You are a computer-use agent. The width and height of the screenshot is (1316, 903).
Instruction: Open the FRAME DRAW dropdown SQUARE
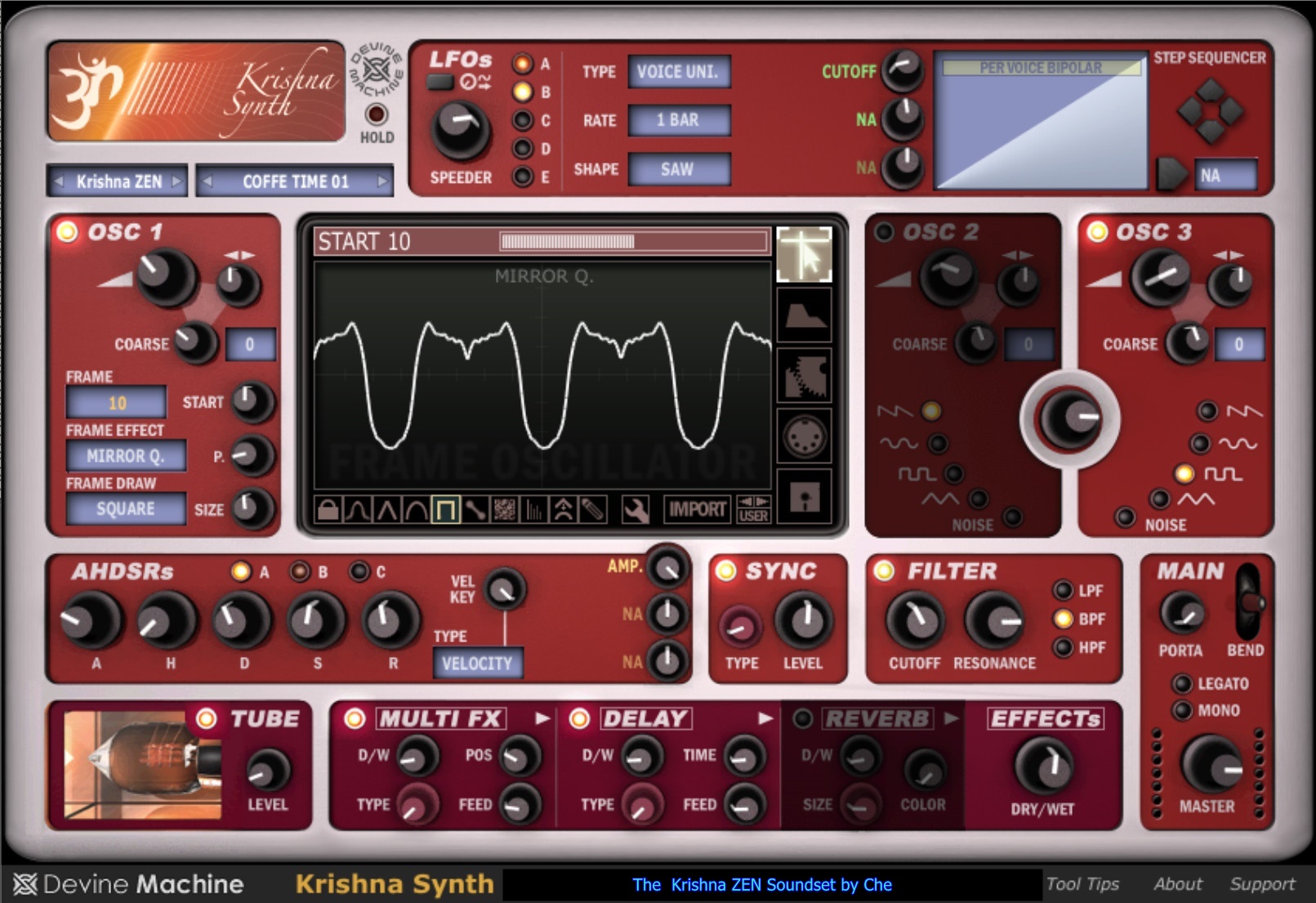(126, 509)
